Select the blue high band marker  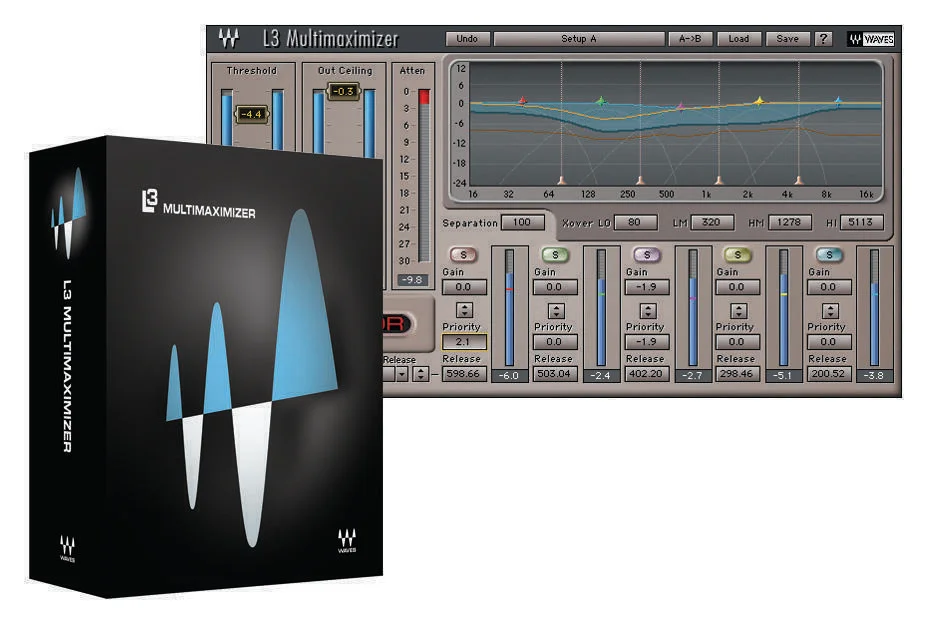click(838, 101)
